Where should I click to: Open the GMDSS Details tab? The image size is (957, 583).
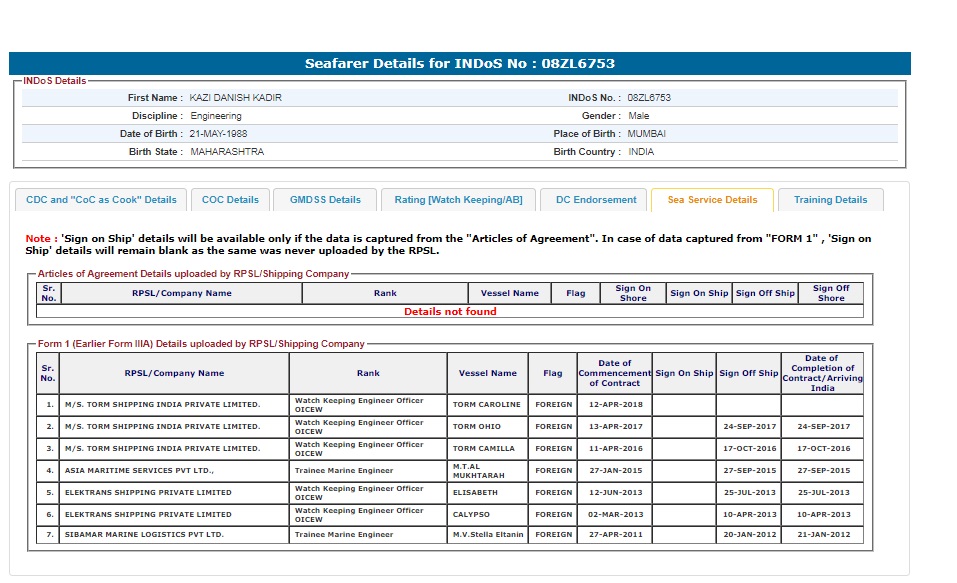coord(325,200)
